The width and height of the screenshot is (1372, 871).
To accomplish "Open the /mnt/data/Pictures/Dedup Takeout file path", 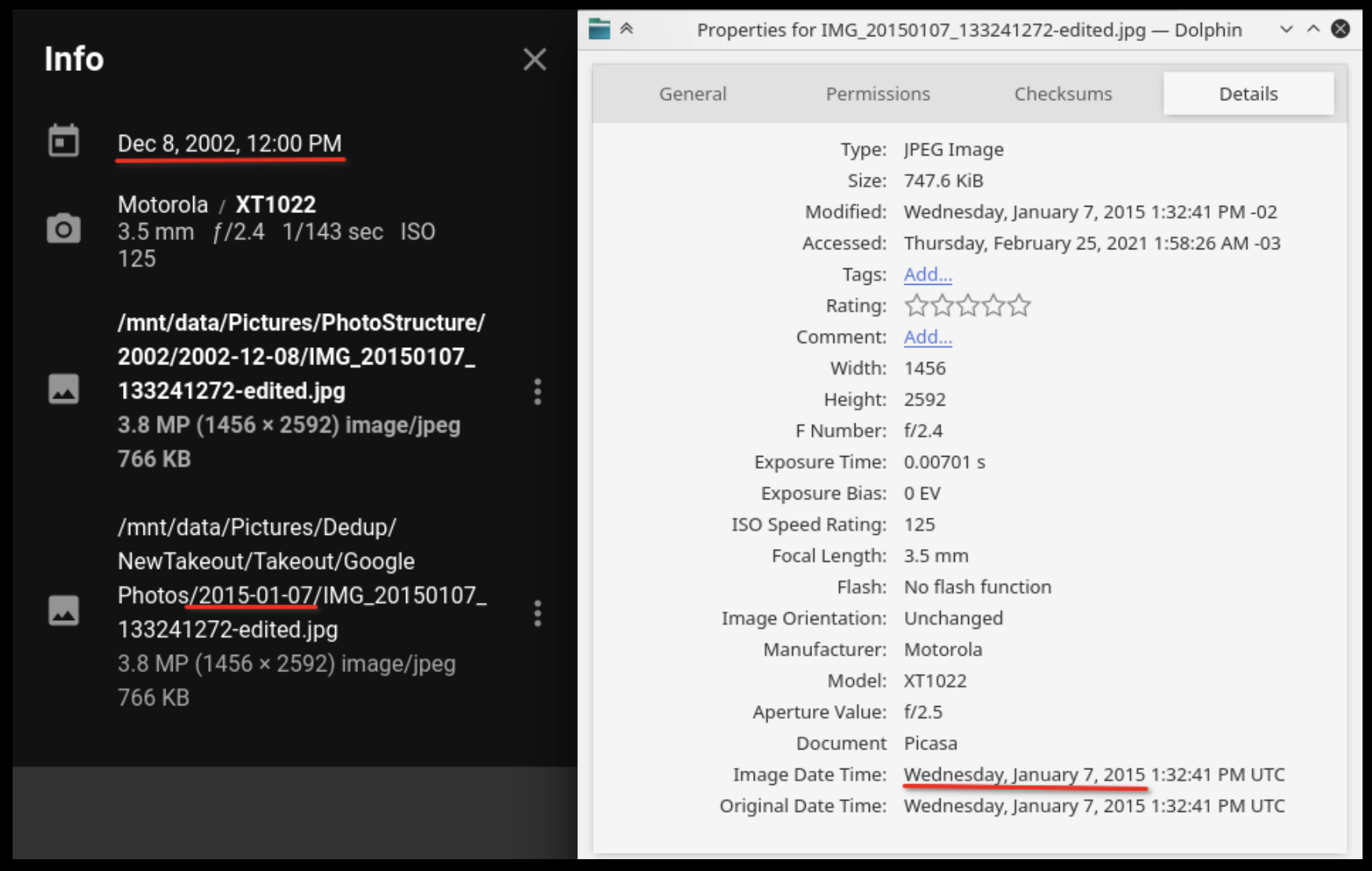I will click(x=302, y=578).
